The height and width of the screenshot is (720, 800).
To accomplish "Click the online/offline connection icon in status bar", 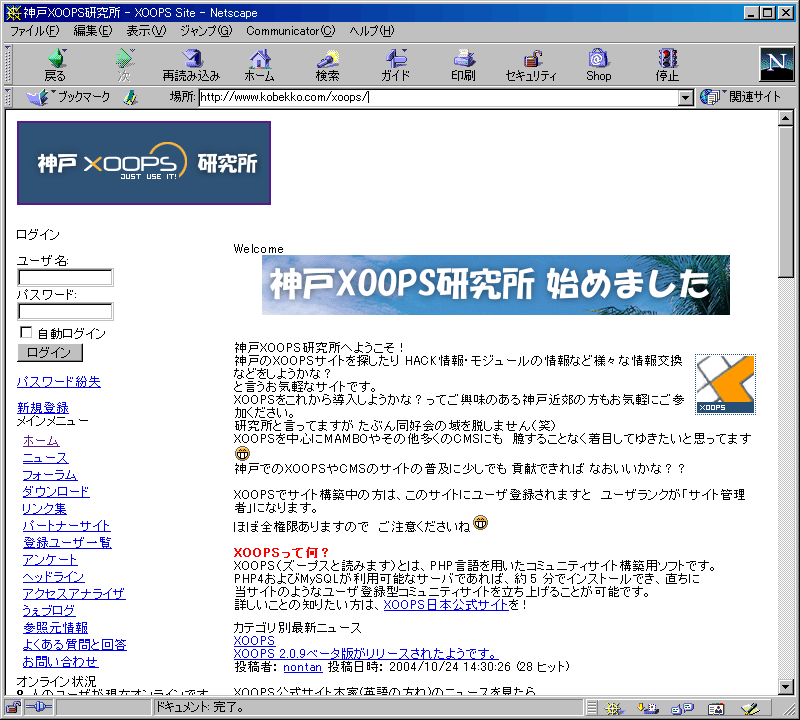I will click(x=39, y=707).
